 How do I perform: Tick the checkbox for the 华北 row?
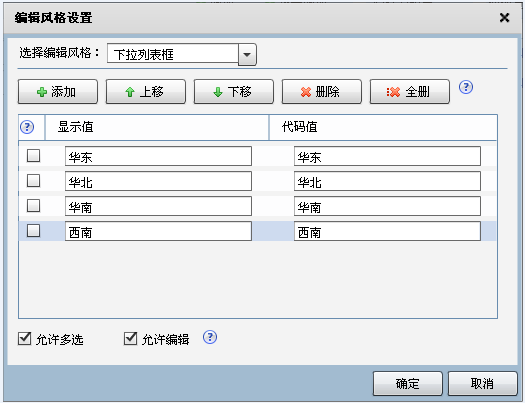point(33,181)
